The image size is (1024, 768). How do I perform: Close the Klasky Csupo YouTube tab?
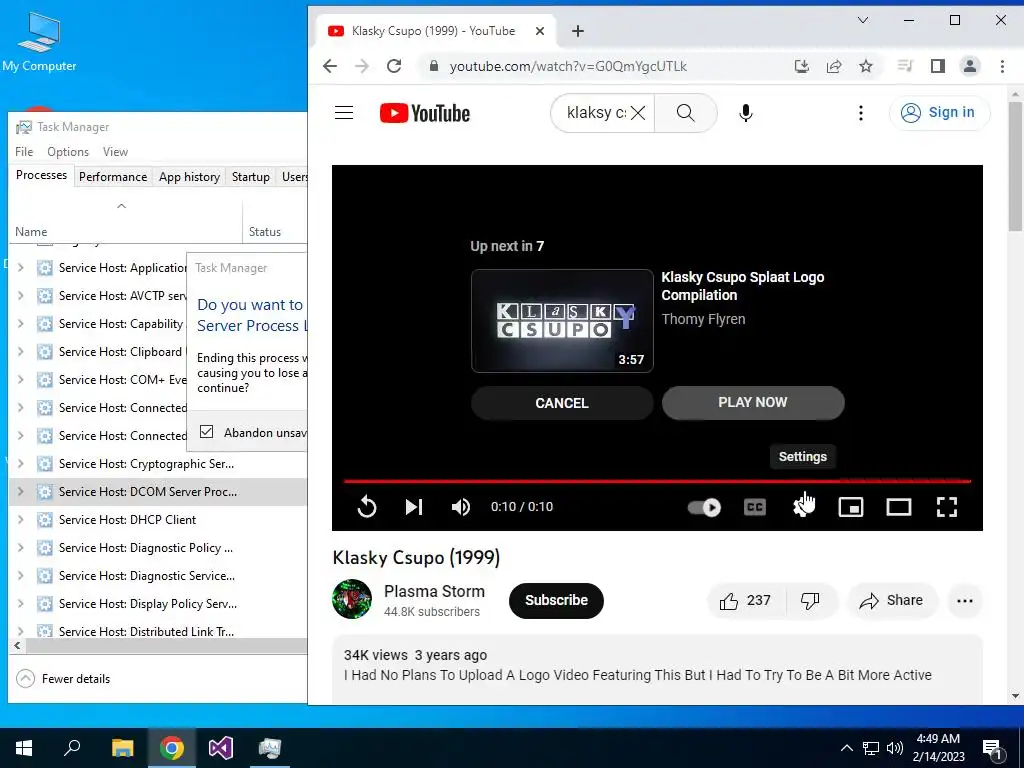(540, 31)
